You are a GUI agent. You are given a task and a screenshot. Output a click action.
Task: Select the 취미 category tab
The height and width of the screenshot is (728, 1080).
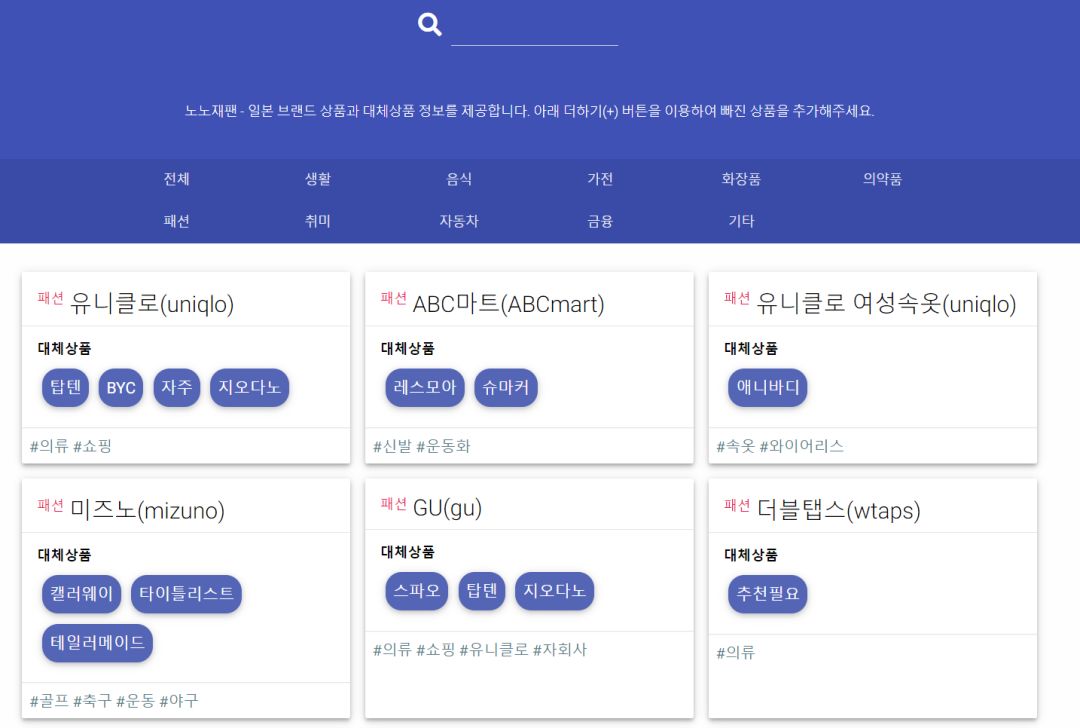click(x=318, y=221)
